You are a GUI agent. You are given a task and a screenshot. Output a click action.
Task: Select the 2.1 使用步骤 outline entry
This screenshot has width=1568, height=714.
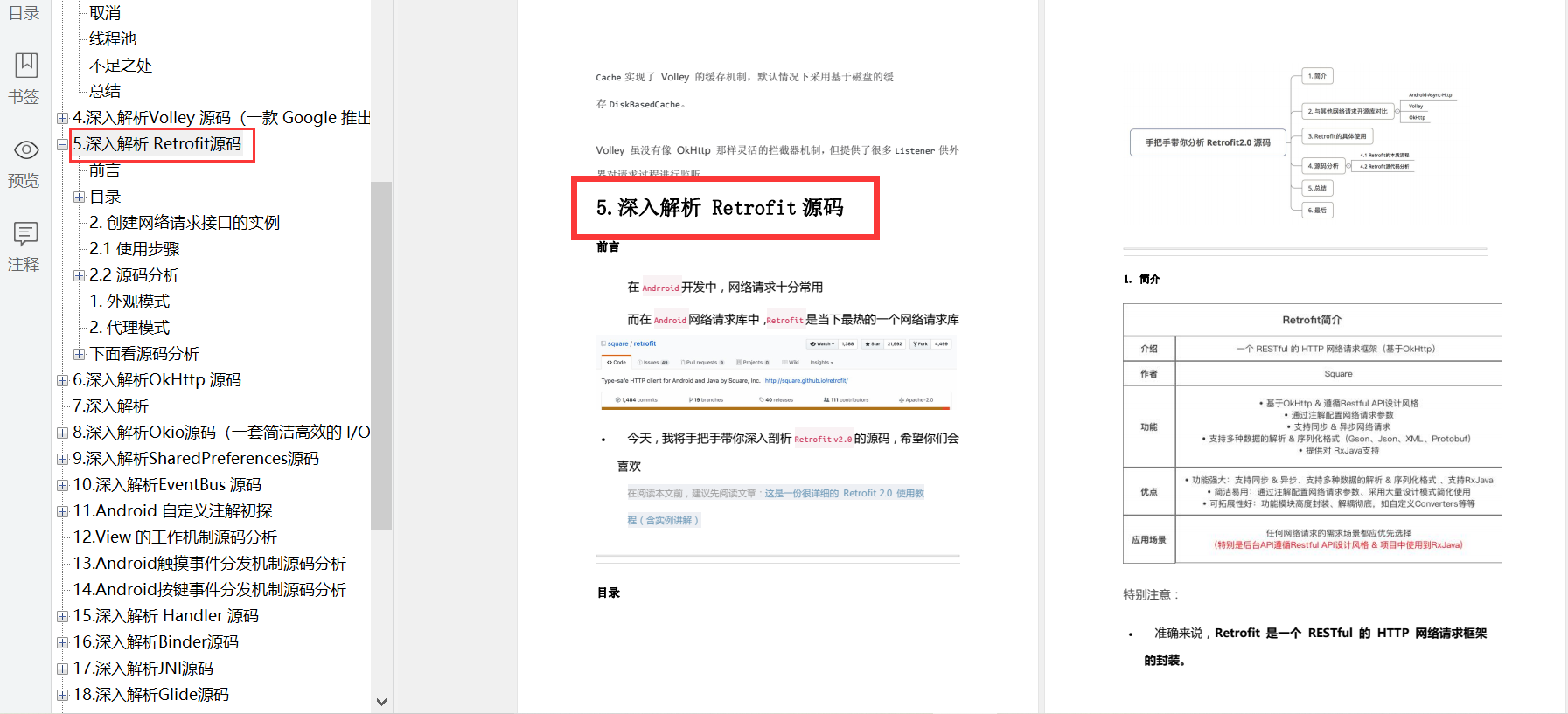click(x=135, y=248)
